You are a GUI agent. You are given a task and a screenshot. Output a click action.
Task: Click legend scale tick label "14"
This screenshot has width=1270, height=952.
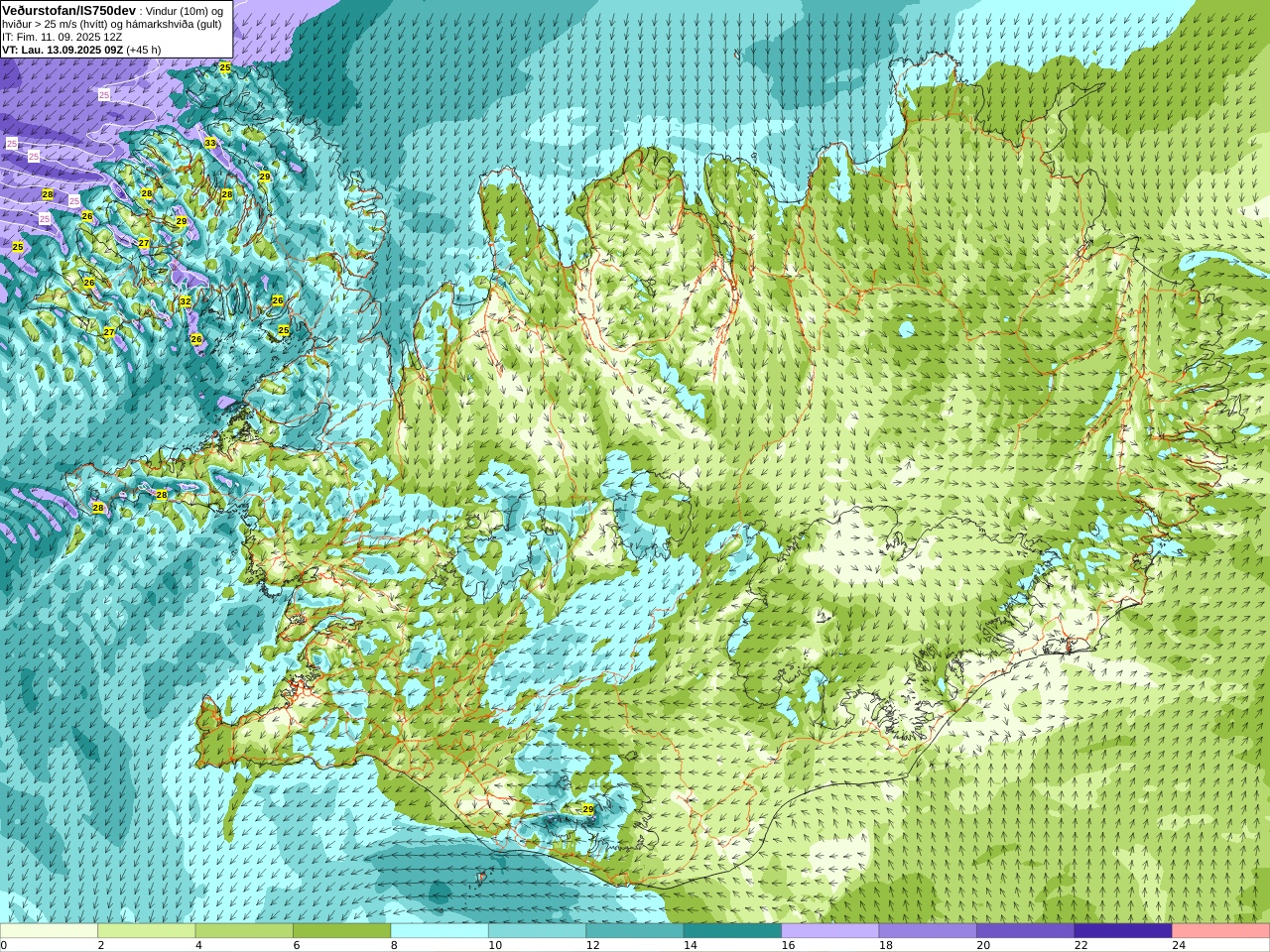click(x=690, y=945)
